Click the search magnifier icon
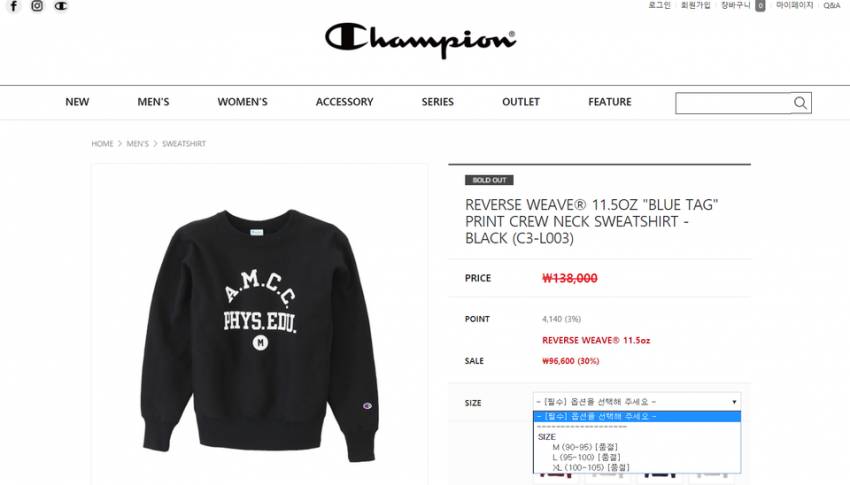 (800, 102)
